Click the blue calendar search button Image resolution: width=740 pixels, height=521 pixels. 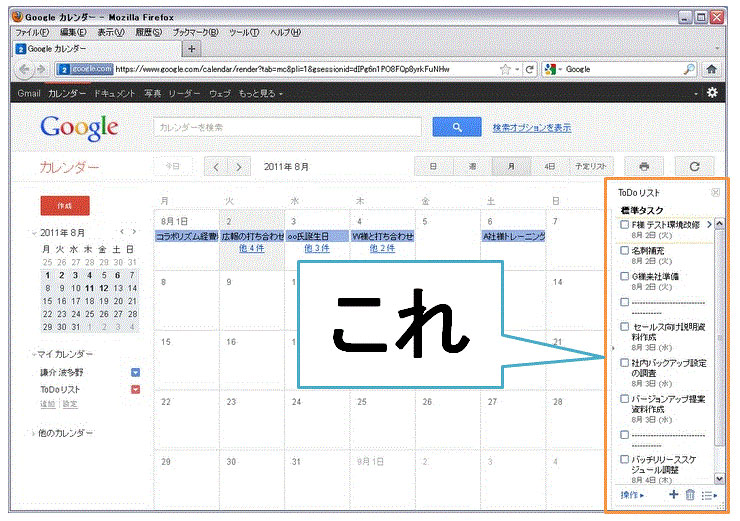[457, 127]
